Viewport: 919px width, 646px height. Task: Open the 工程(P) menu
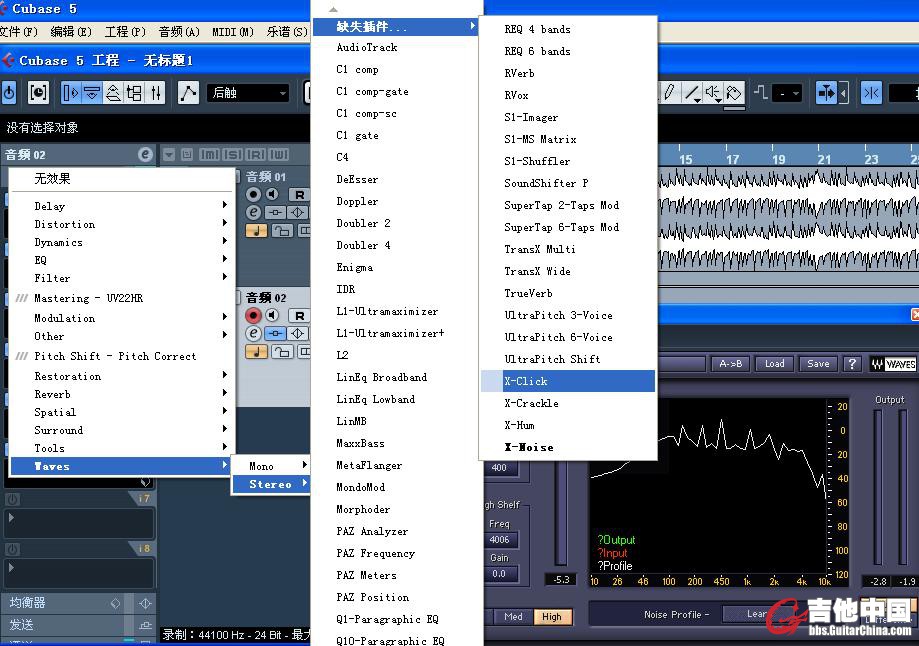125,32
